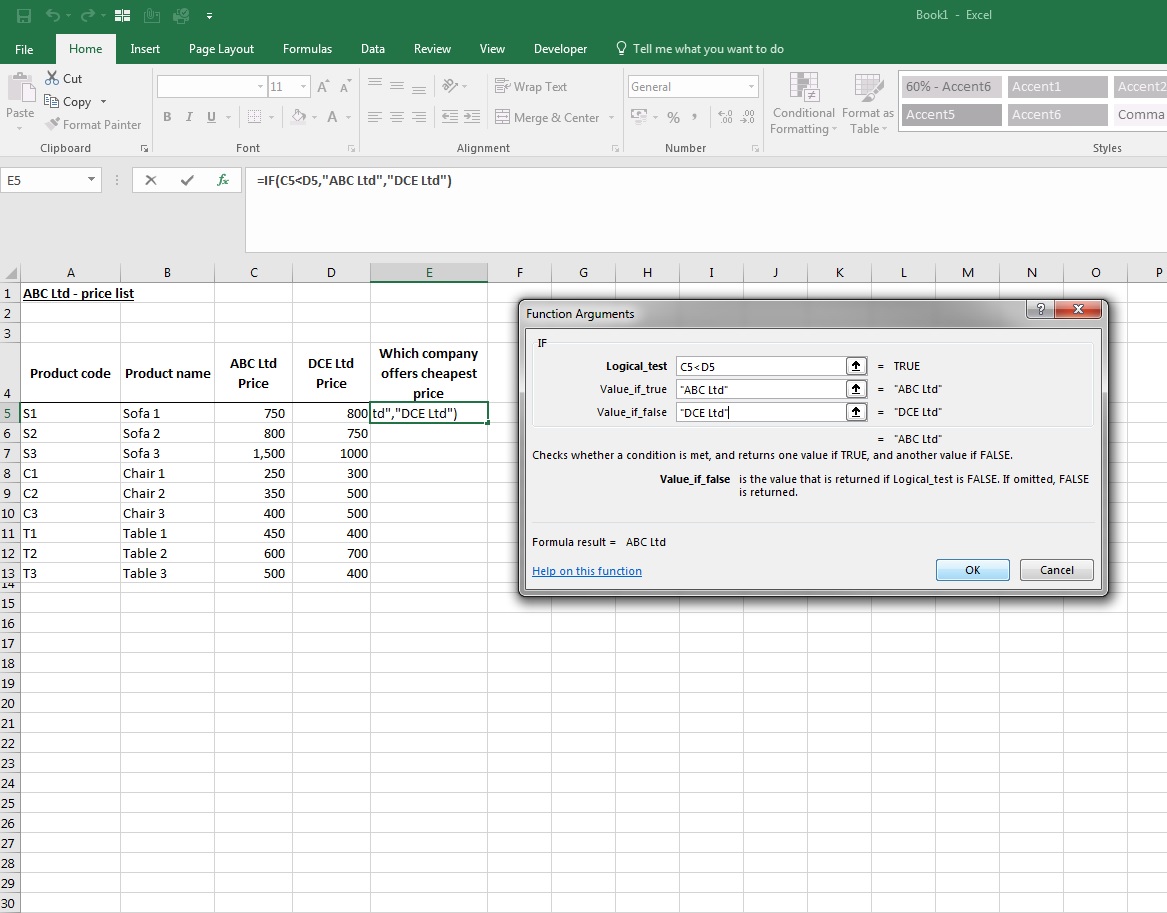
Task: Open Format as Table gallery
Action: click(868, 103)
